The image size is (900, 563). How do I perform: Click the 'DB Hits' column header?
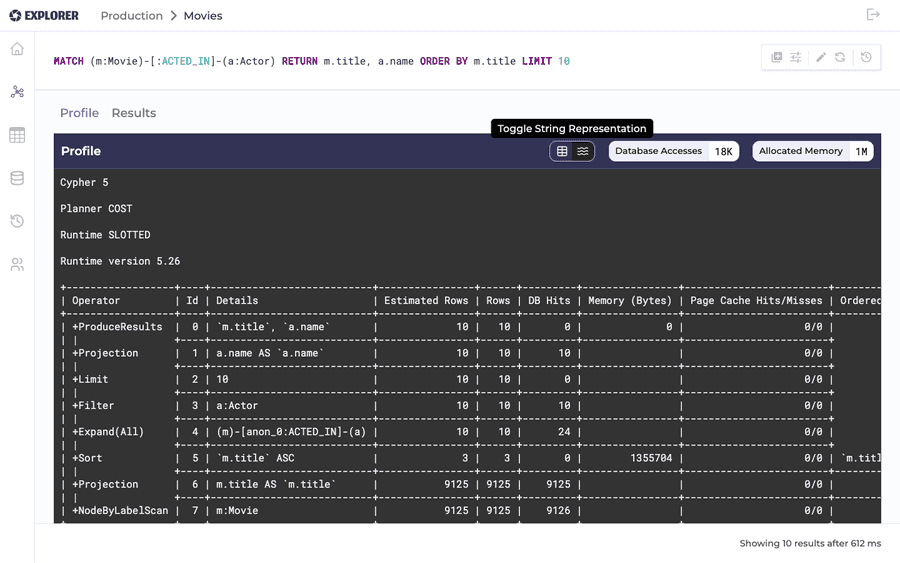click(x=549, y=300)
